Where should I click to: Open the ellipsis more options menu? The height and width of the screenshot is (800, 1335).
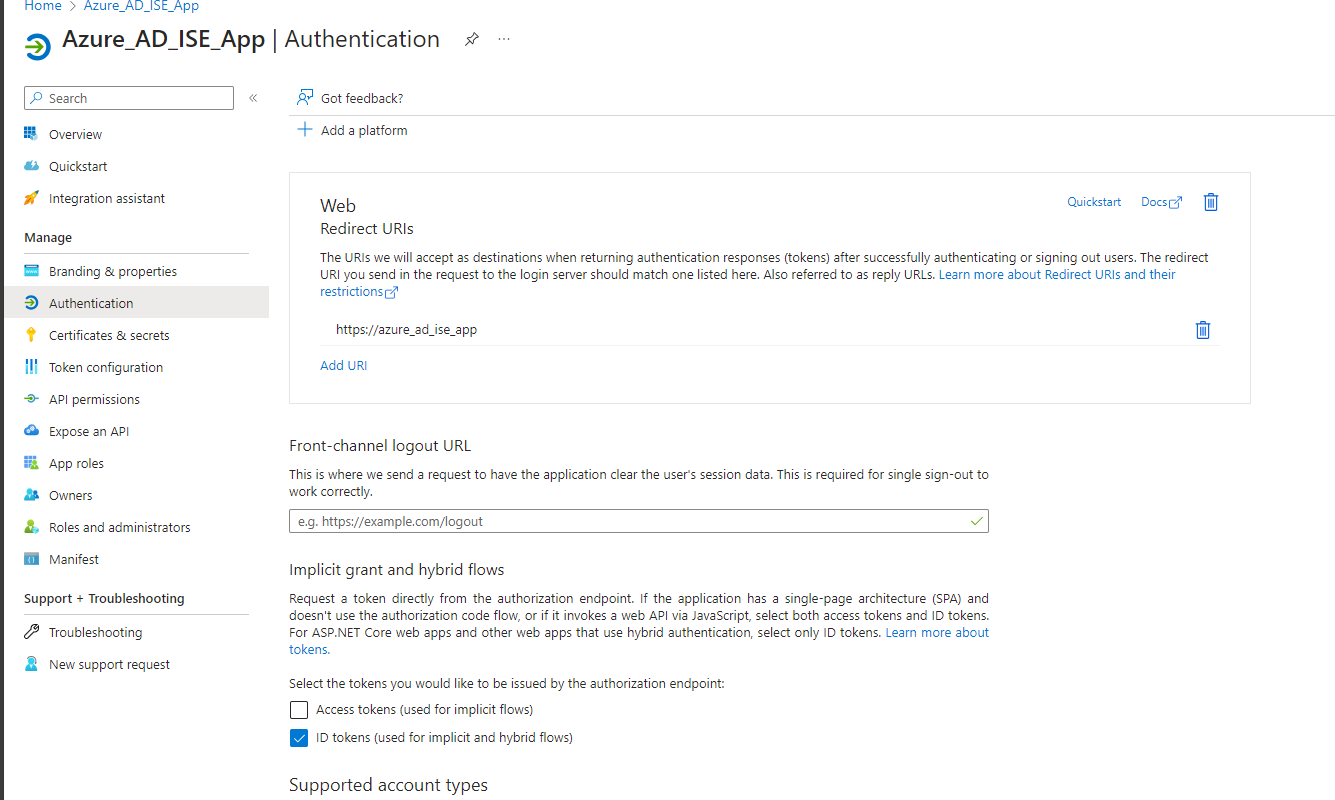tap(504, 39)
